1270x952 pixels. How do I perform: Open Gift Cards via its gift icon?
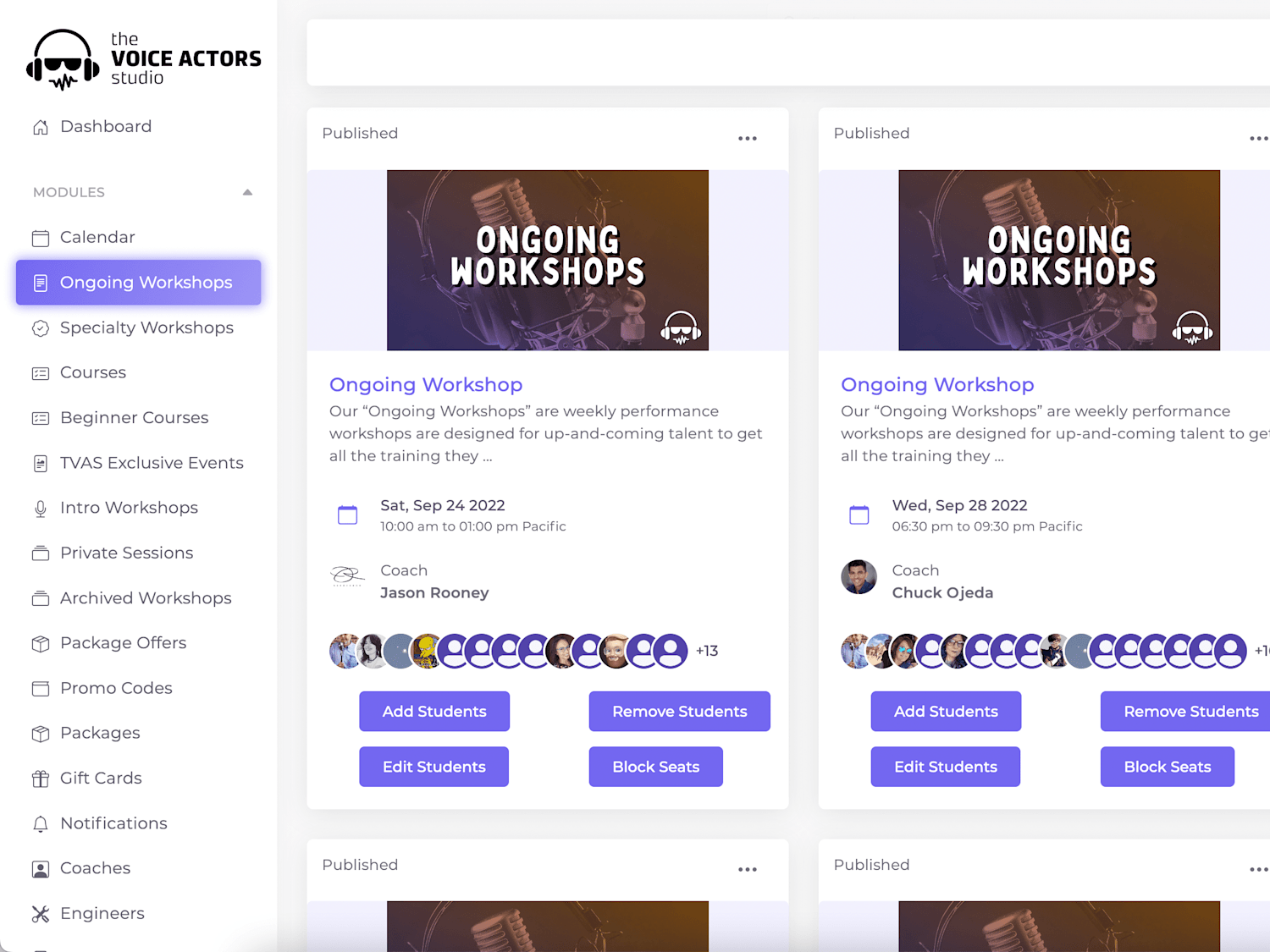(x=41, y=779)
